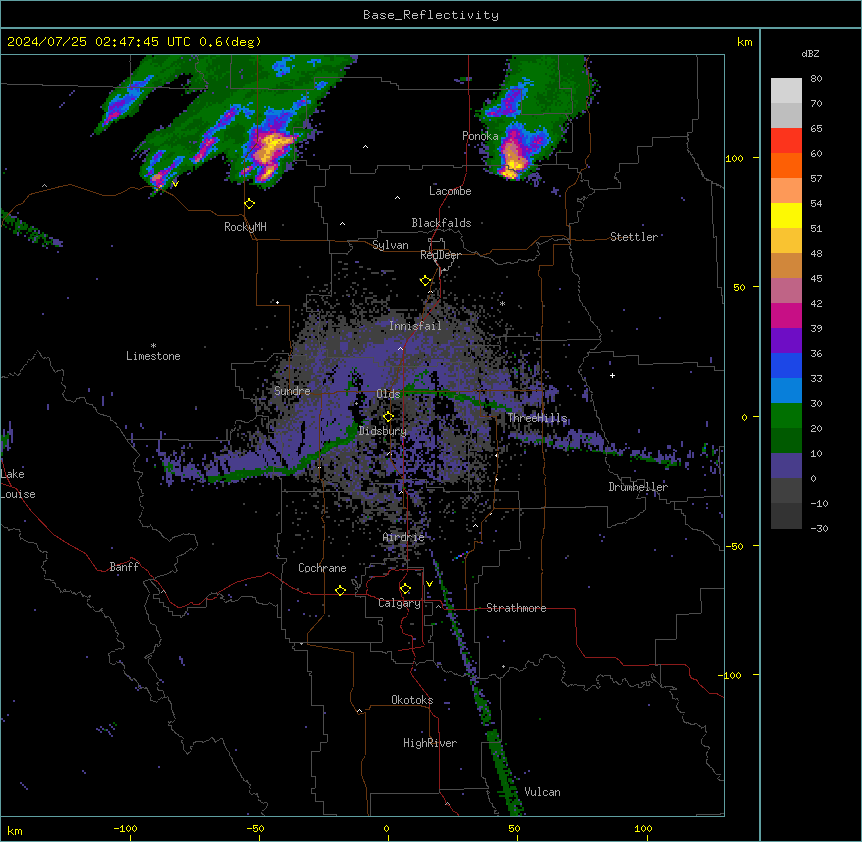The image size is (862, 842).
Task: Select the yellow diamond marker below Olds
Action: tap(388, 417)
